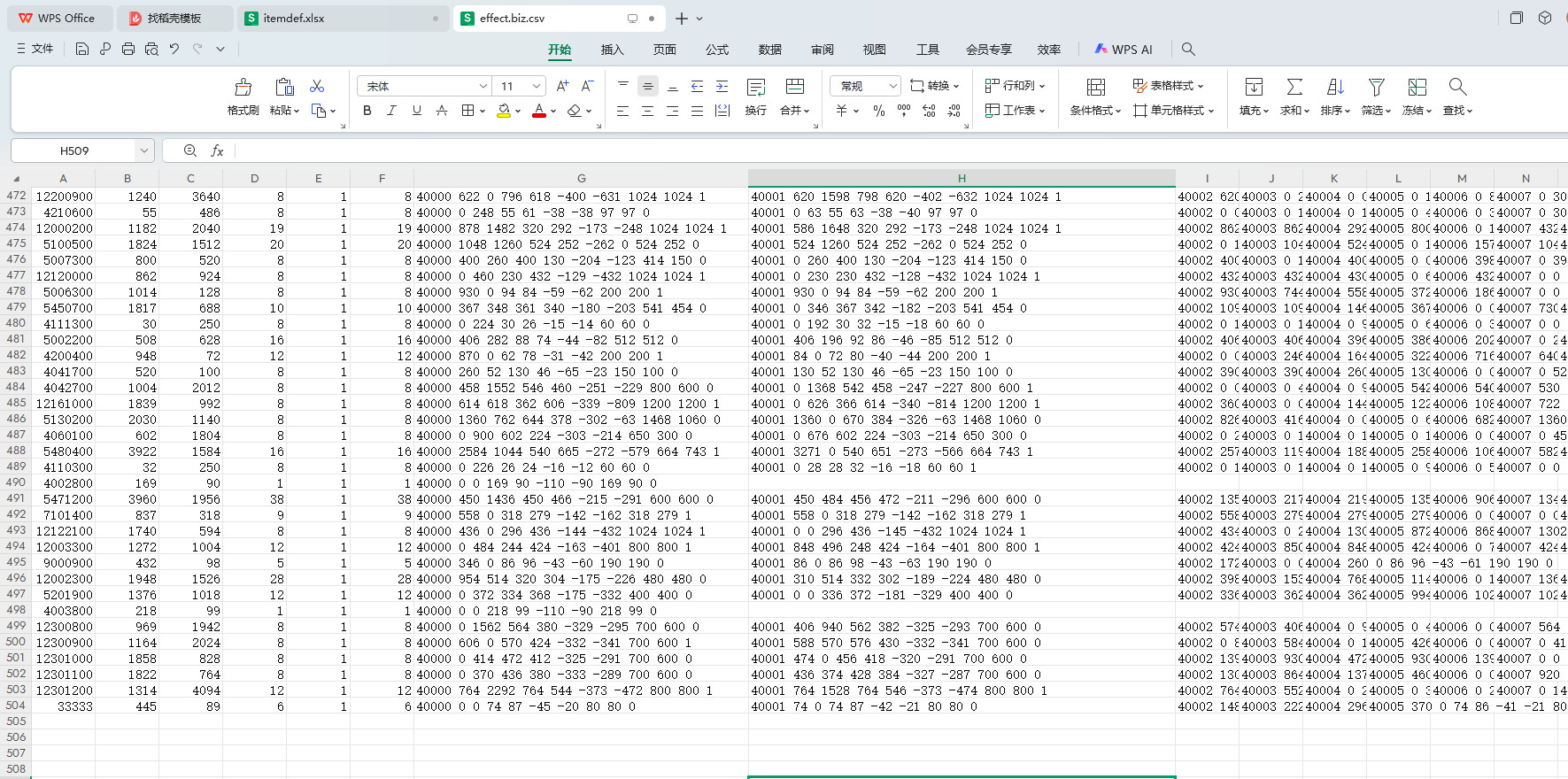Expand the Name Box dropdown for H509
The width and height of the screenshot is (1568, 779).
(x=143, y=150)
